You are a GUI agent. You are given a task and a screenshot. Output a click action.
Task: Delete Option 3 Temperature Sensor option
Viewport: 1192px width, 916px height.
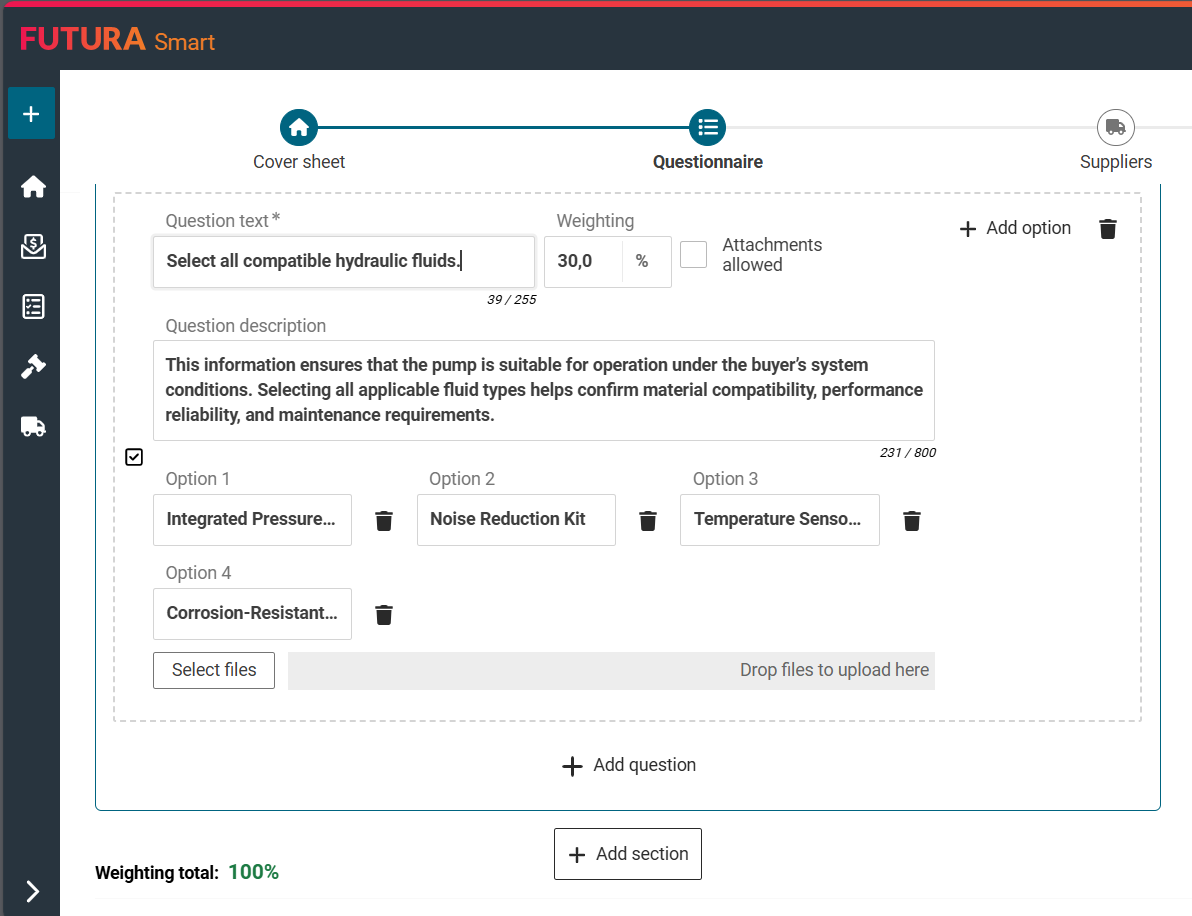point(911,521)
